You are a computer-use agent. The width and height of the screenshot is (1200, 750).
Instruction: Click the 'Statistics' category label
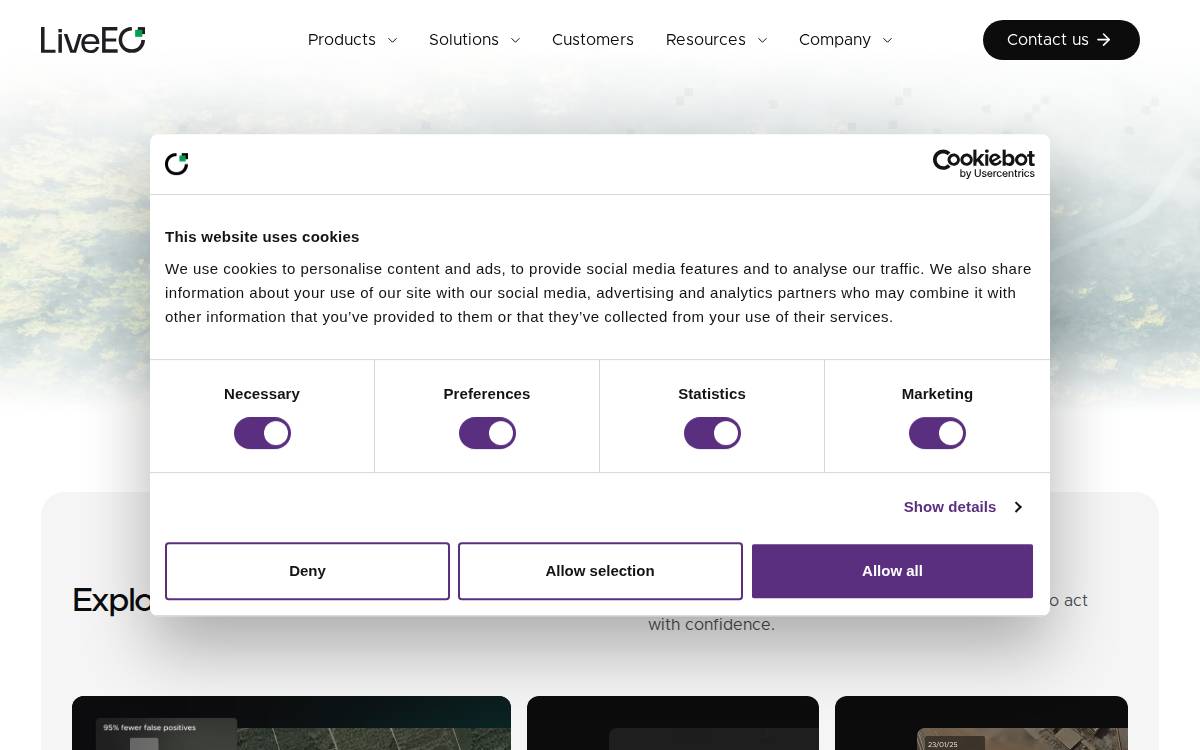[x=712, y=394]
